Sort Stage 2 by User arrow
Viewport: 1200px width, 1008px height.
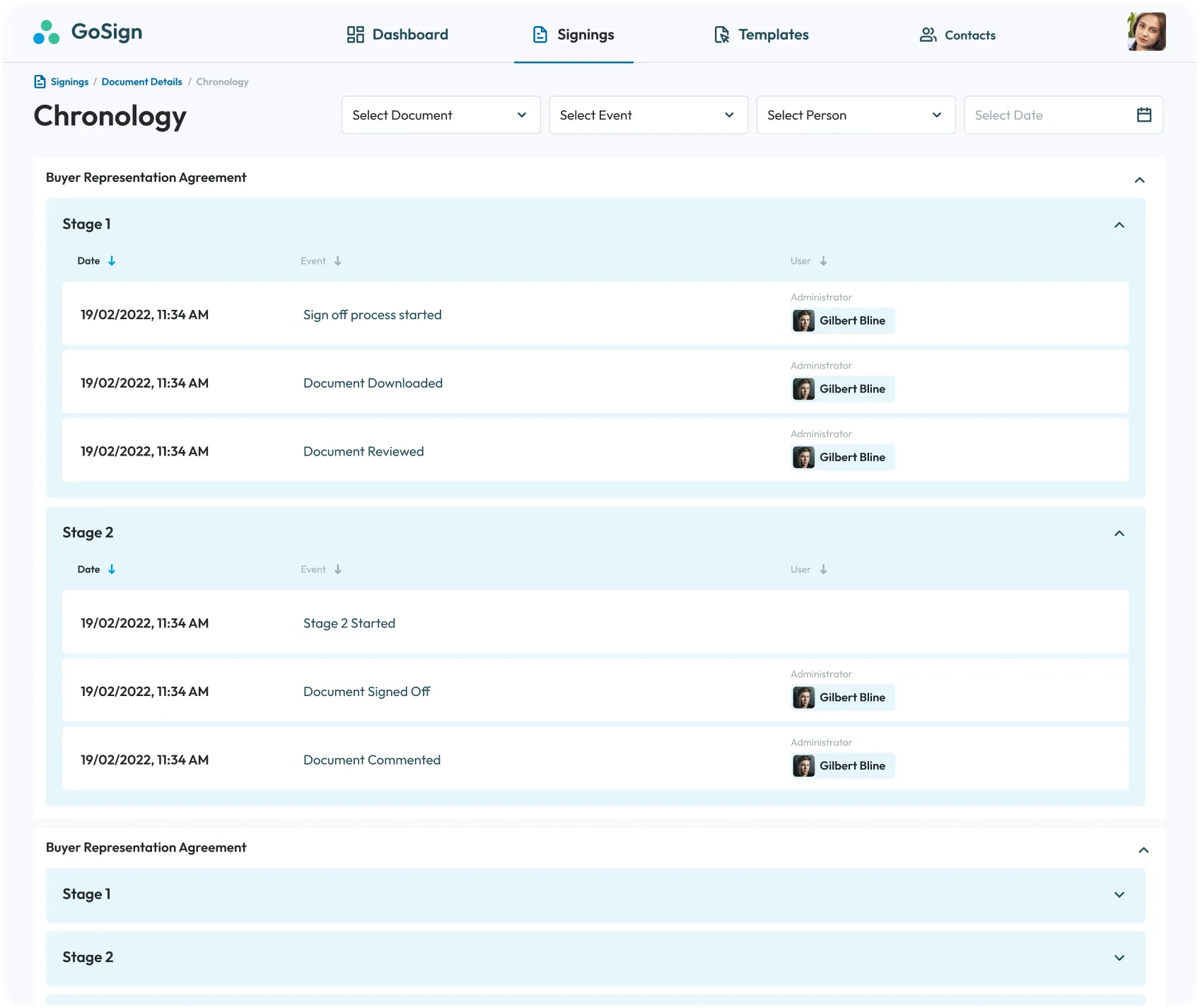coord(823,569)
